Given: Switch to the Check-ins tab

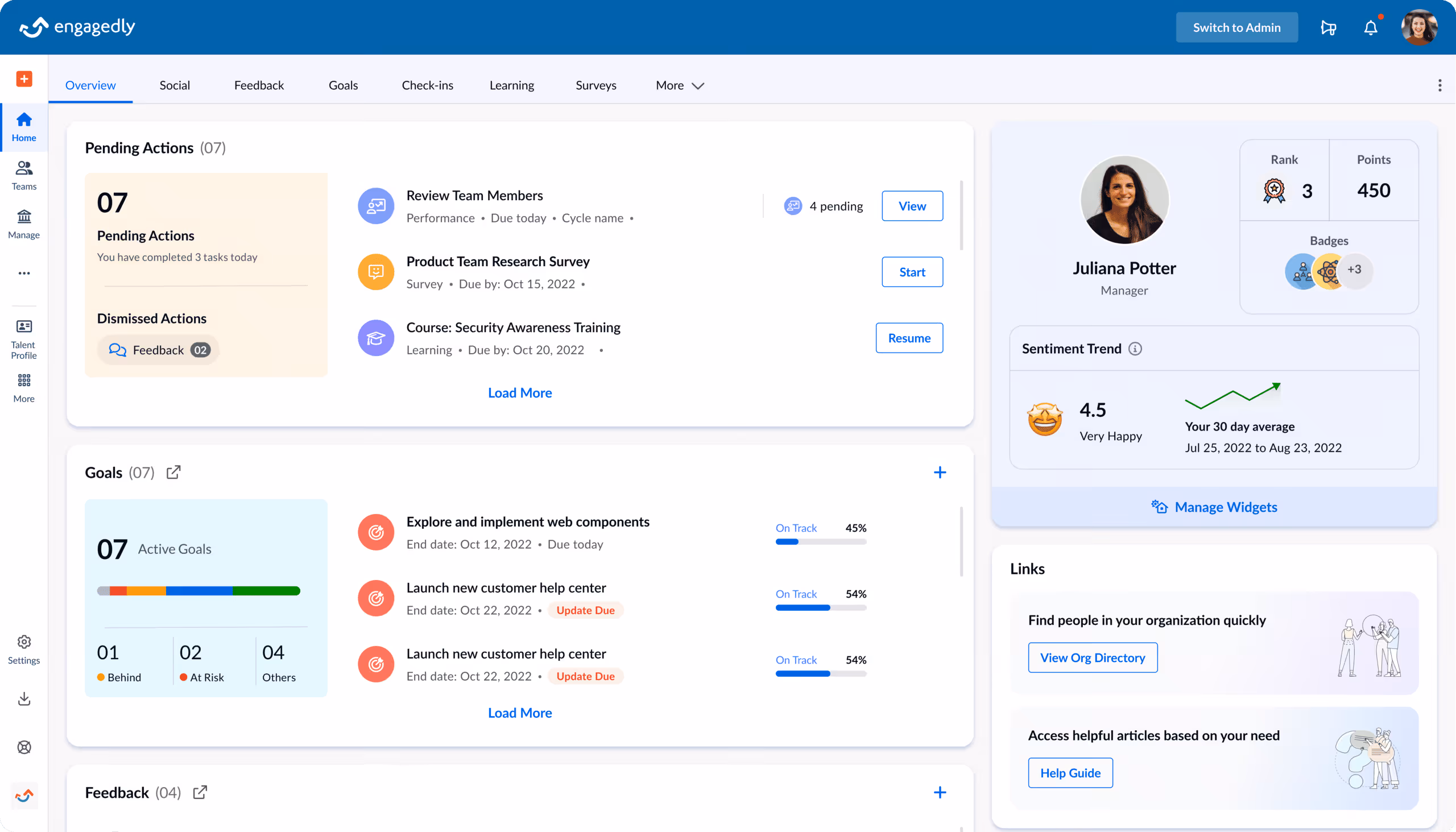Looking at the screenshot, I should coord(428,85).
